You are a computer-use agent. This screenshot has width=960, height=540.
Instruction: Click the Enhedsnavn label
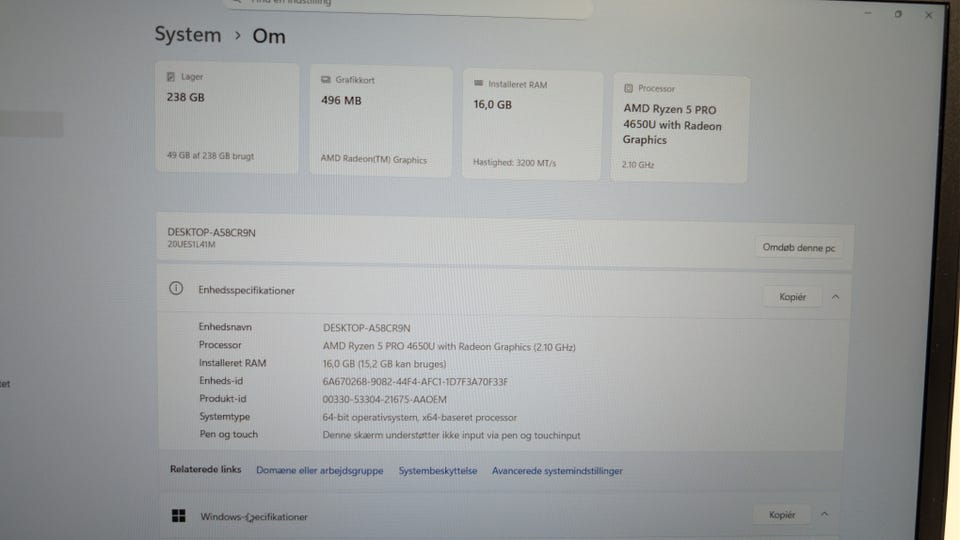(225, 327)
